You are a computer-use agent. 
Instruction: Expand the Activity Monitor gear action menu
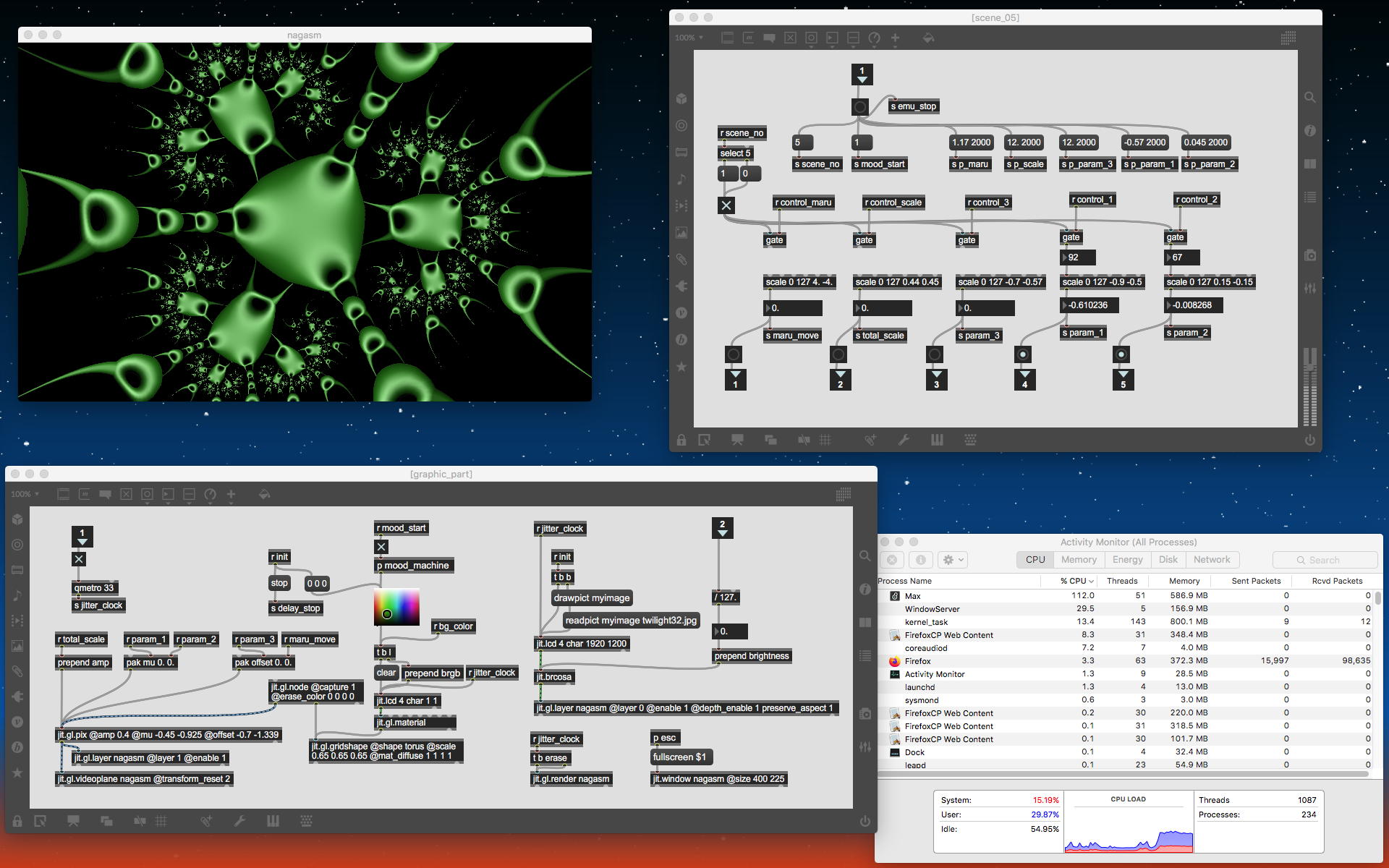952,560
